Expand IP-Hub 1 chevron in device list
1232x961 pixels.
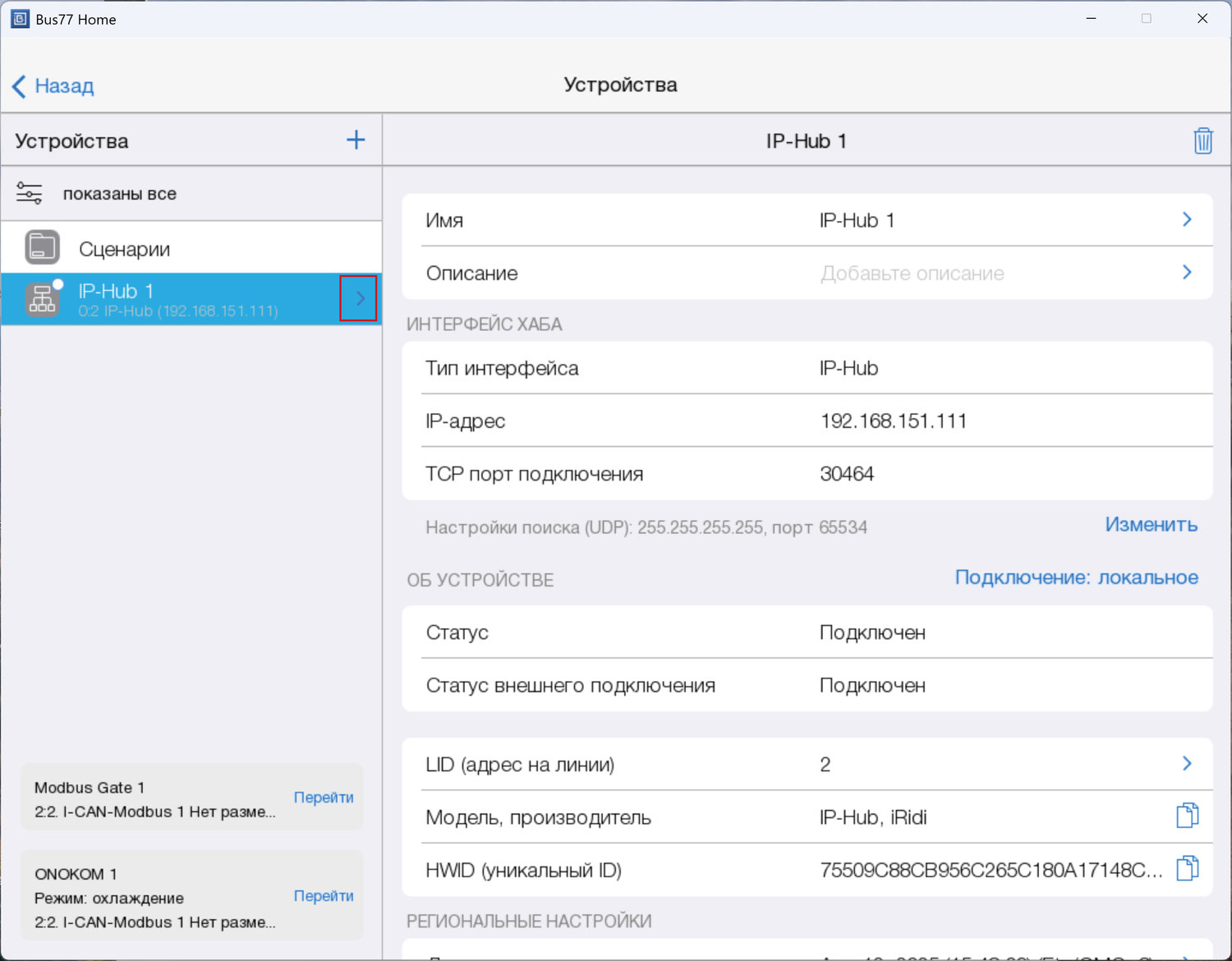pyautogui.click(x=359, y=298)
